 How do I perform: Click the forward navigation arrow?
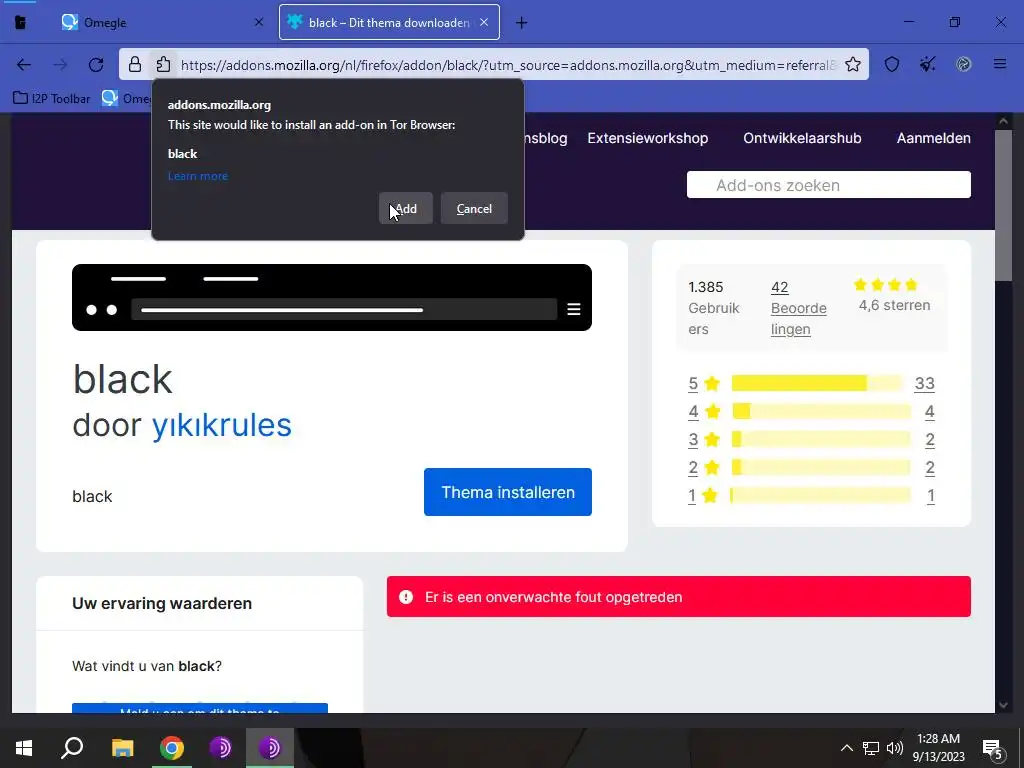(60, 65)
